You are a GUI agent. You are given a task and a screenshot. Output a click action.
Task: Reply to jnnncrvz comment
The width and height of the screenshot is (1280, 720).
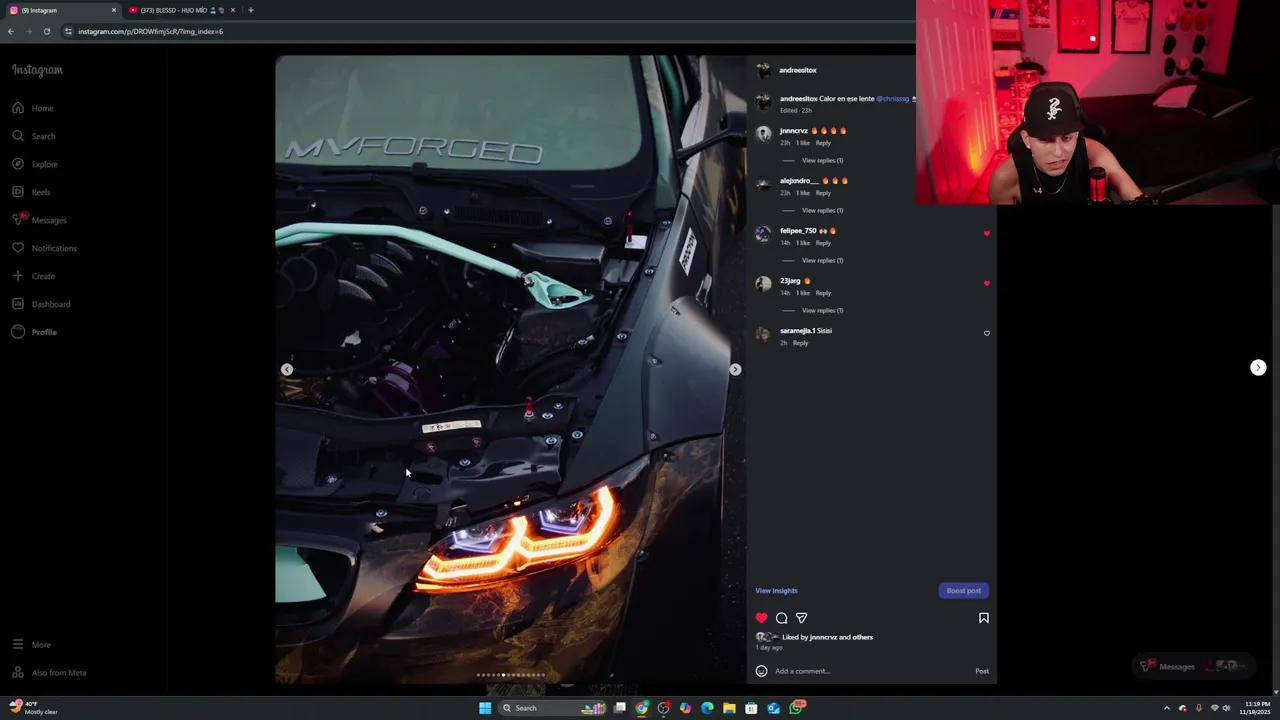(x=823, y=143)
